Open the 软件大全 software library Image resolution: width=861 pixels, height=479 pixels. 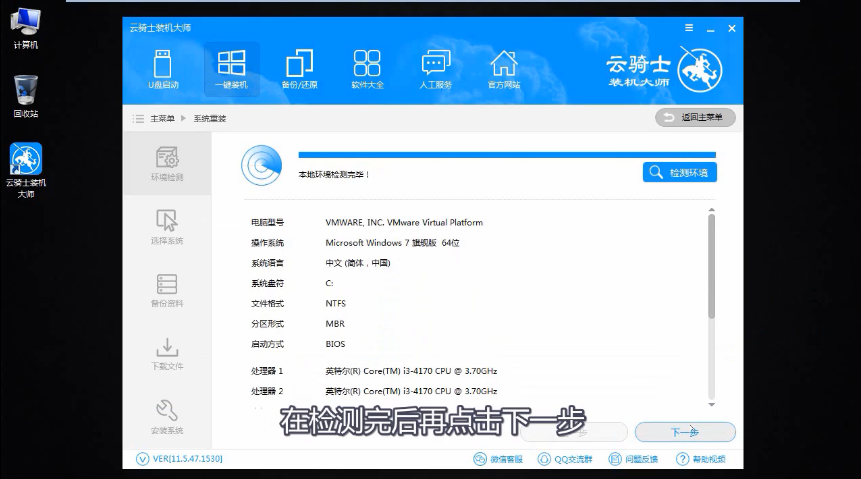(367, 69)
